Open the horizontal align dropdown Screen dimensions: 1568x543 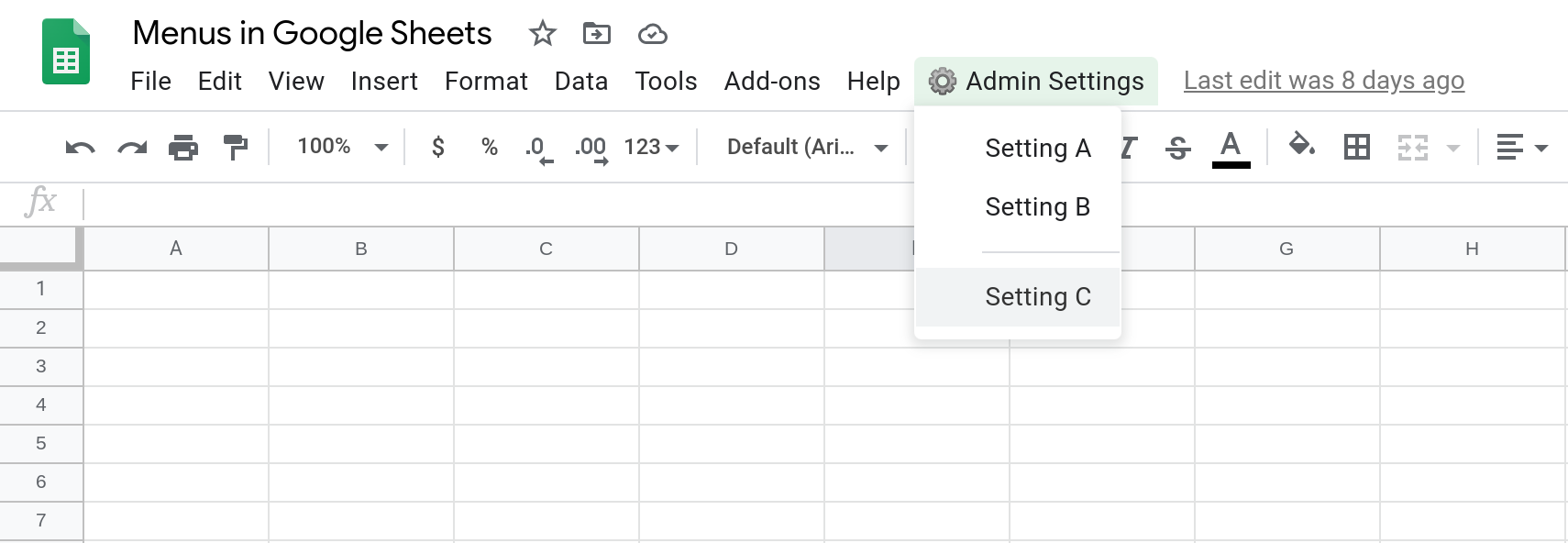coord(1522,147)
